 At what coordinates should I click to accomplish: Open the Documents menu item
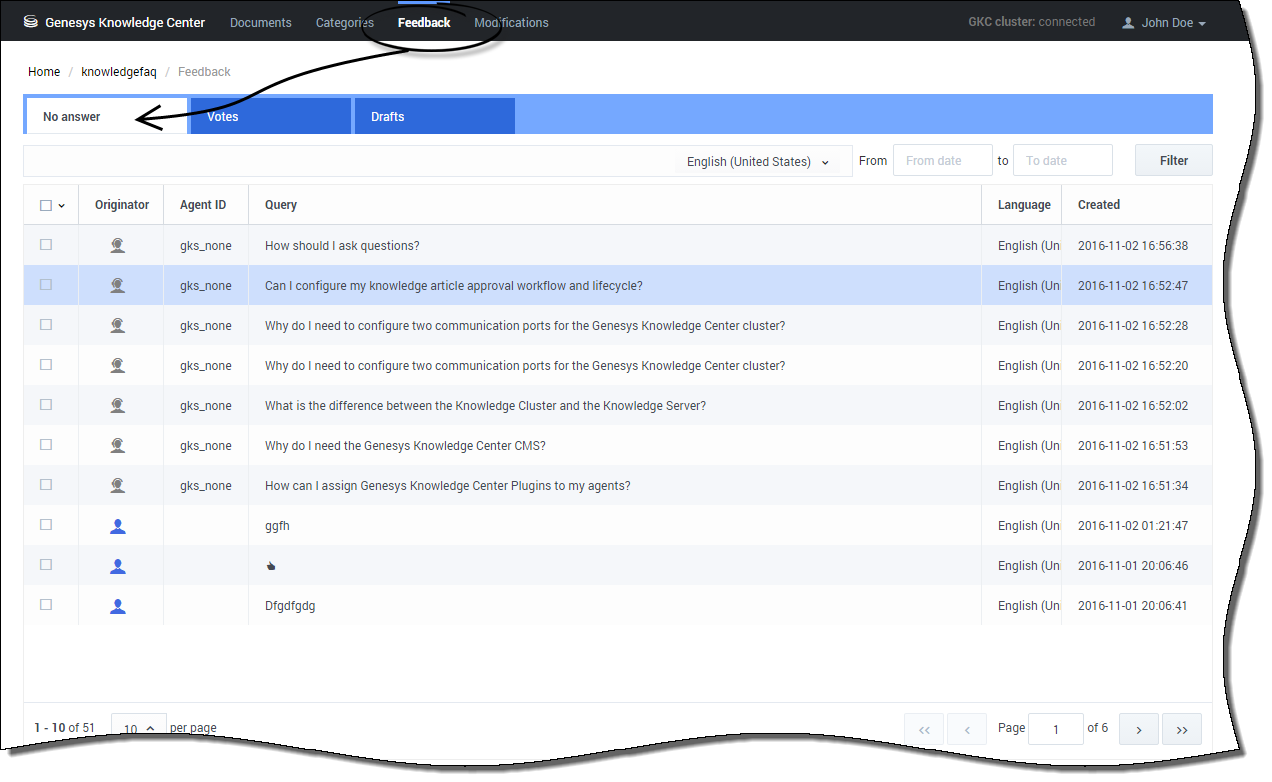pyautogui.click(x=261, y=23)
